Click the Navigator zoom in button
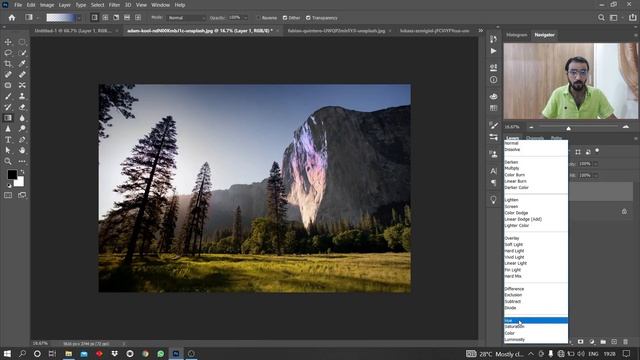The width and height of the screenshot is (640, 360). coord(626,127)
